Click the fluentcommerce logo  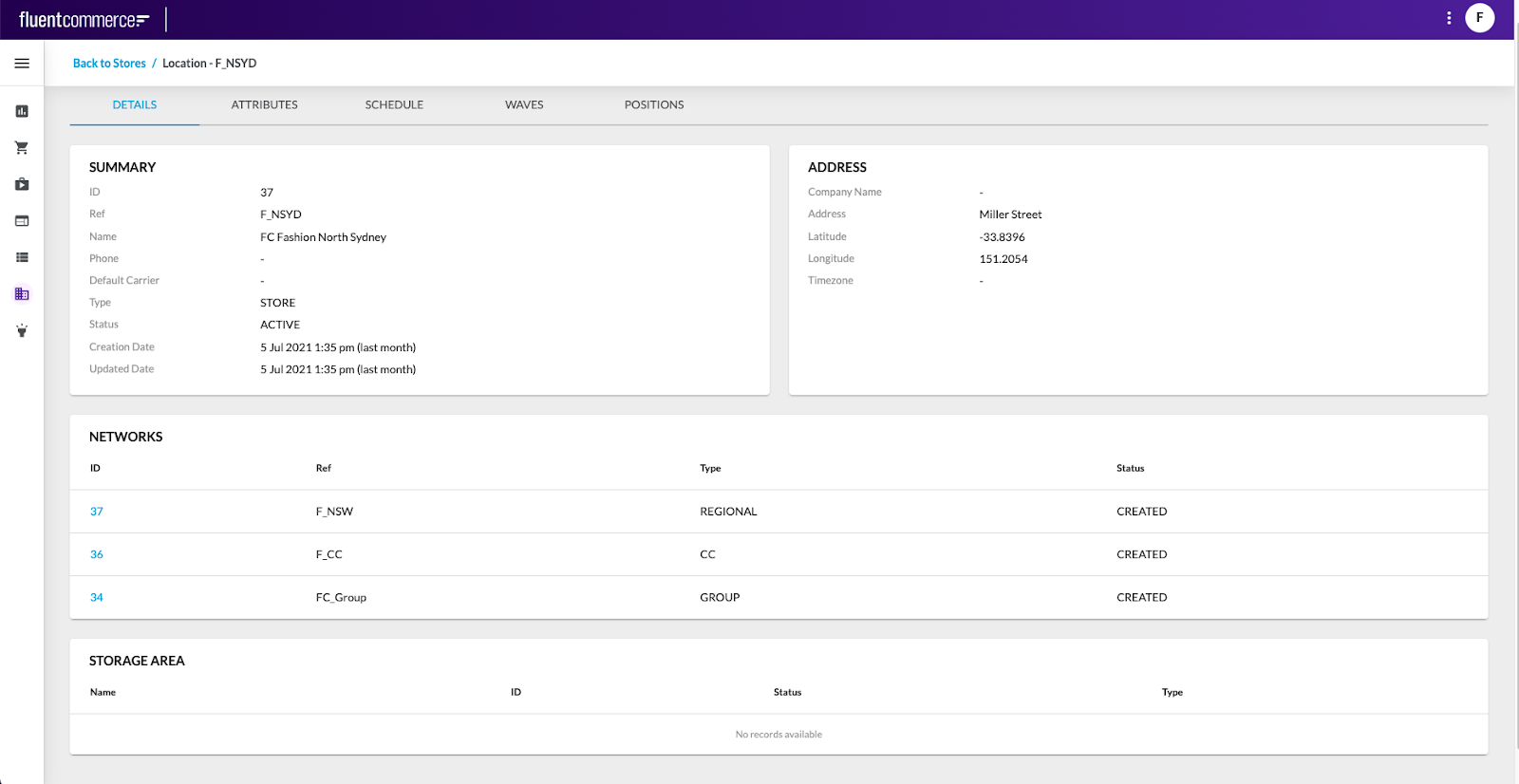[x=84, y=20]
